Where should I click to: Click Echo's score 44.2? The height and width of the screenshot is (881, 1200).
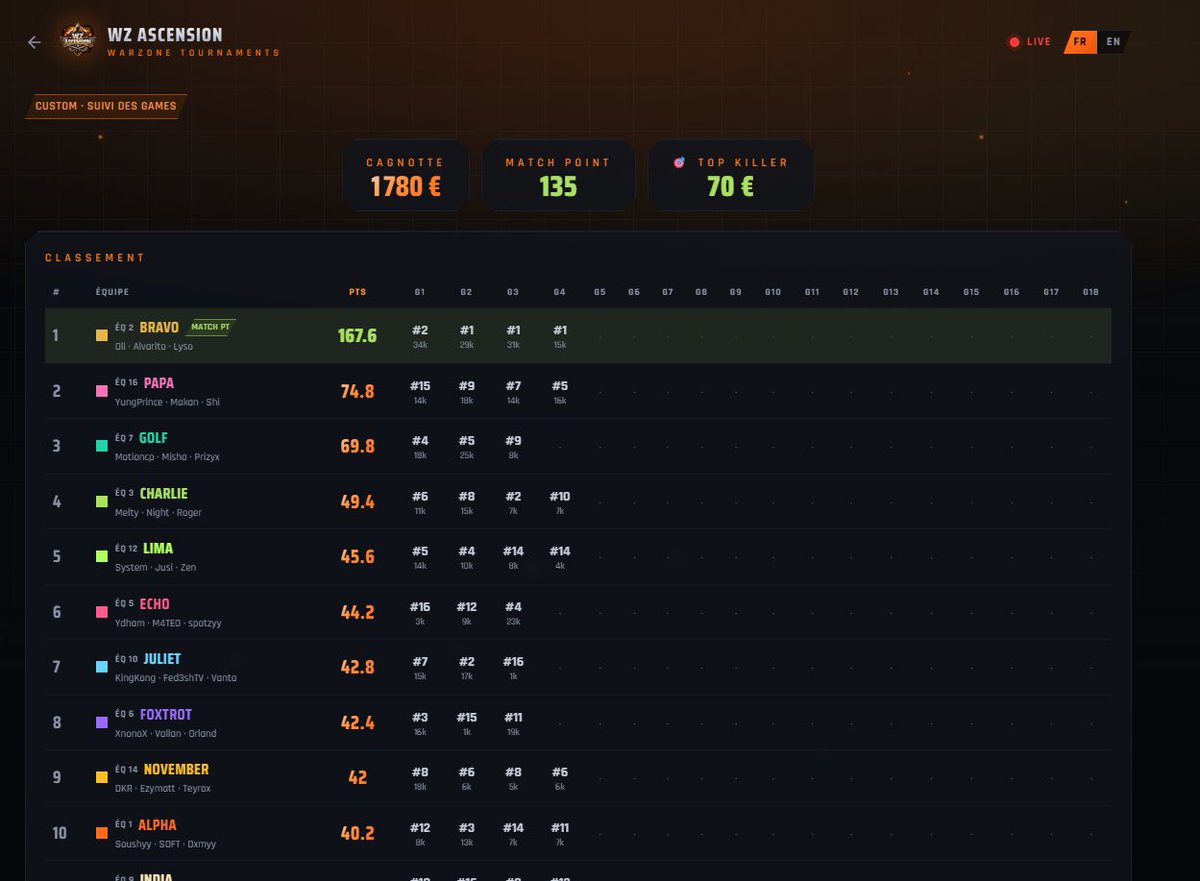click(357, 612)
